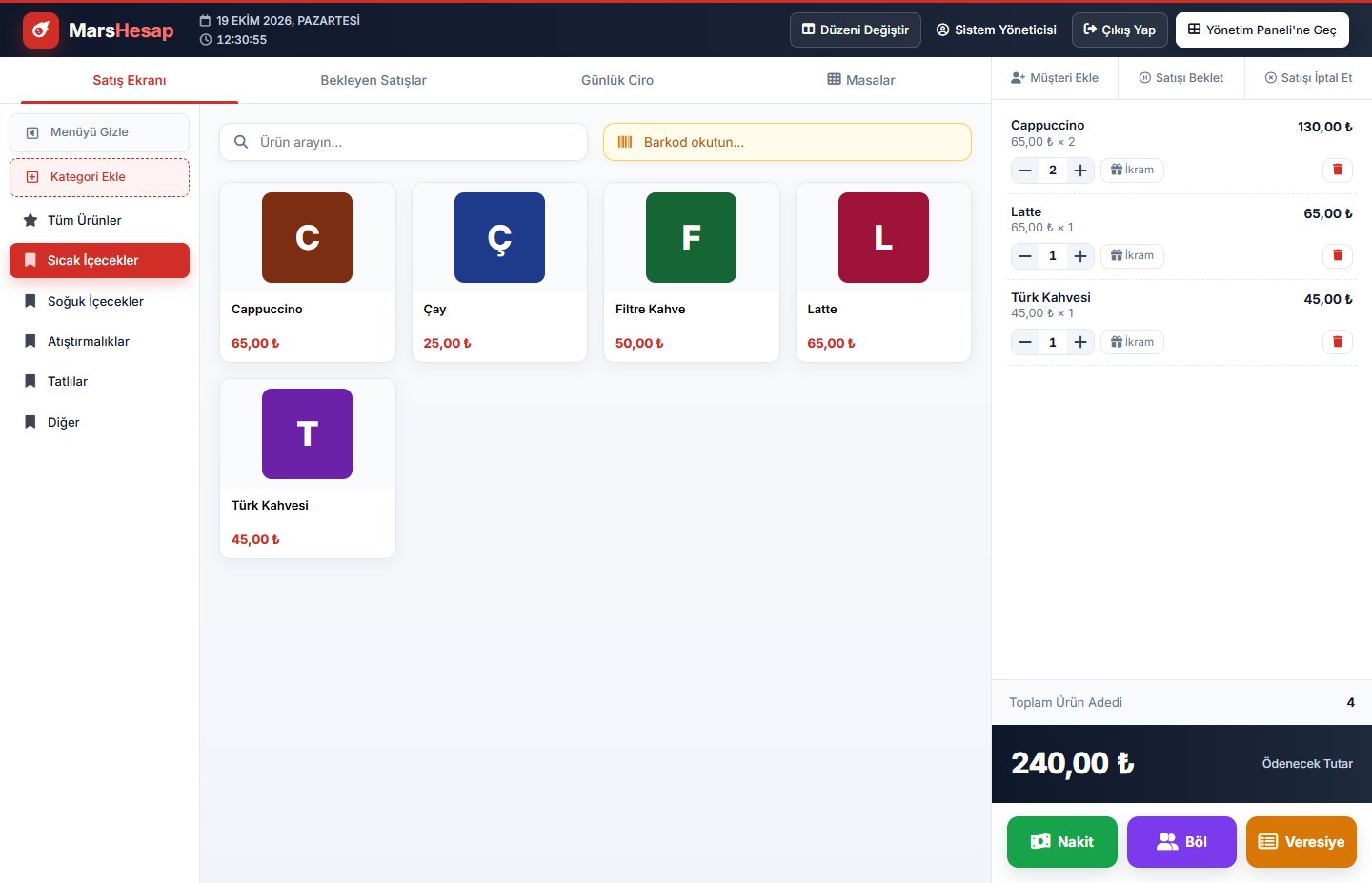The height and width of the screenshot is (883, 1372).
Task: Select the Tatlılar category
Action: point(99,381)
